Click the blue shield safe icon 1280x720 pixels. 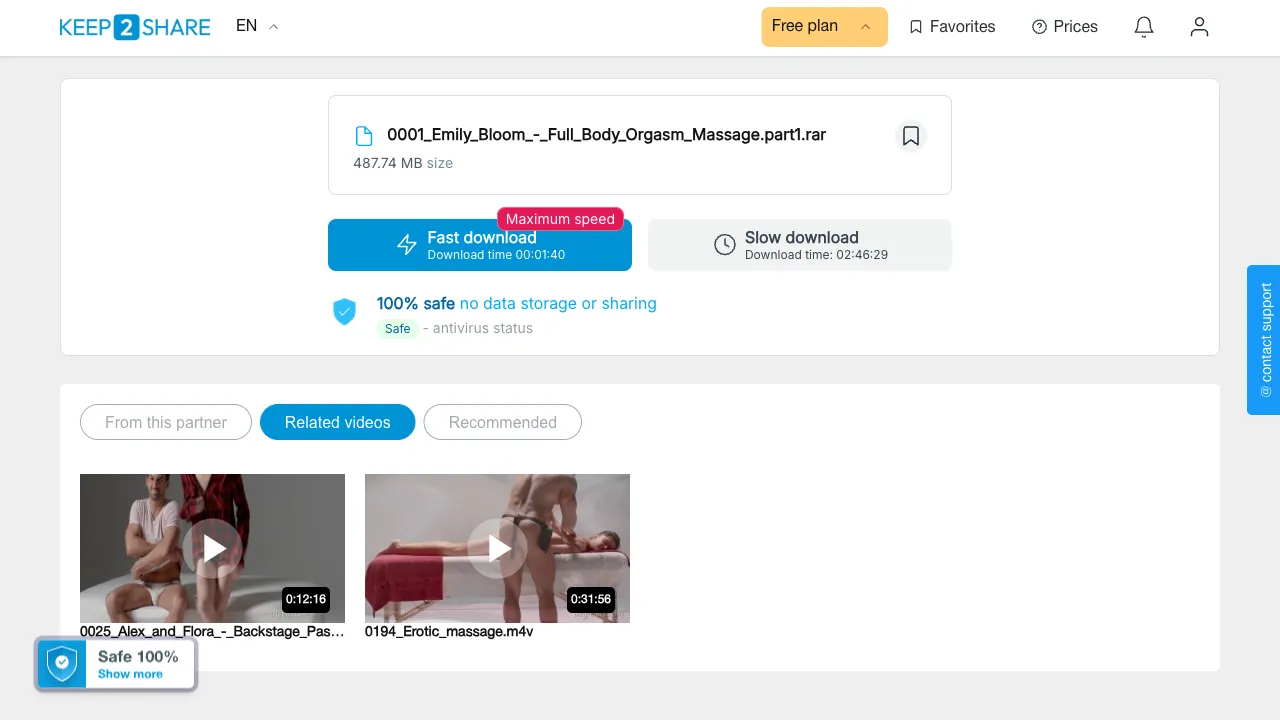click(344, 311)
